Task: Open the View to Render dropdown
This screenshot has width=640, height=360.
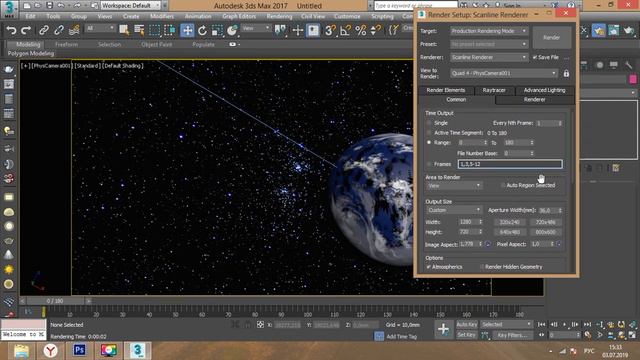Action: pos(504,73)
